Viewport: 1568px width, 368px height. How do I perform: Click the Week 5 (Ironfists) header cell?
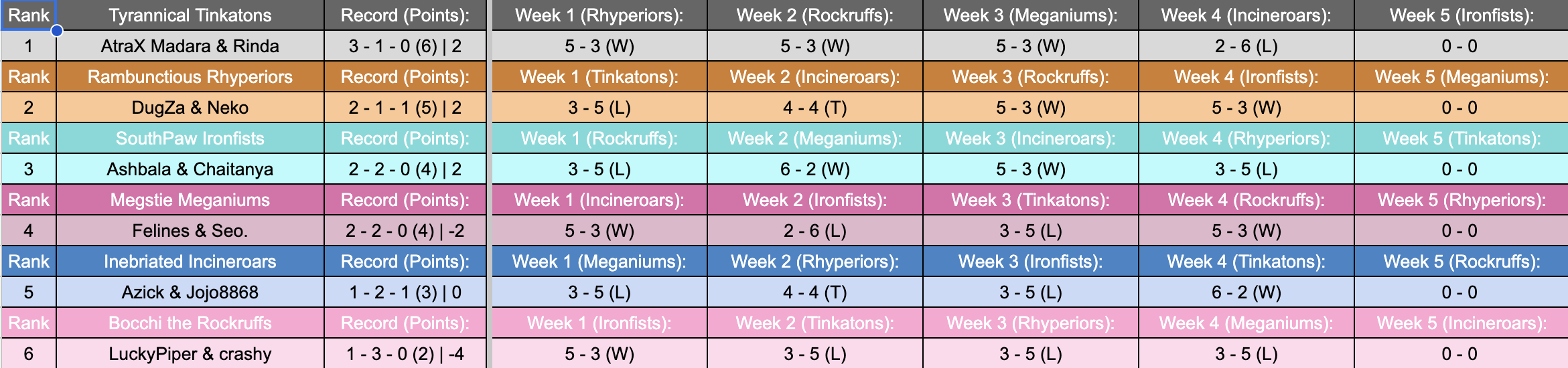pyautogui.click(x=1462, y=15)
